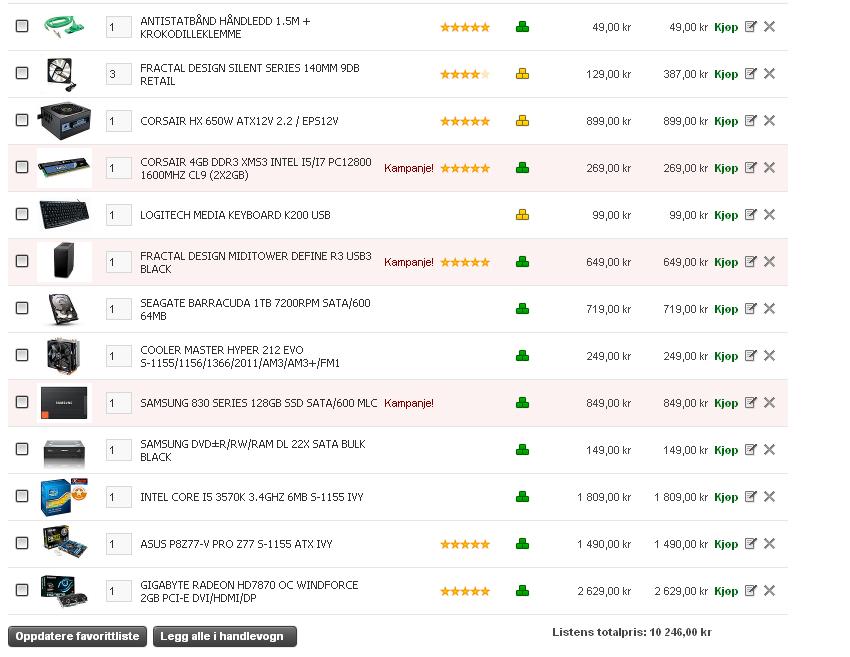Edit the Gigabyte Radeon HD7870 entry
The height and width of the screenshot is (657, 850).
pos(750,590)
